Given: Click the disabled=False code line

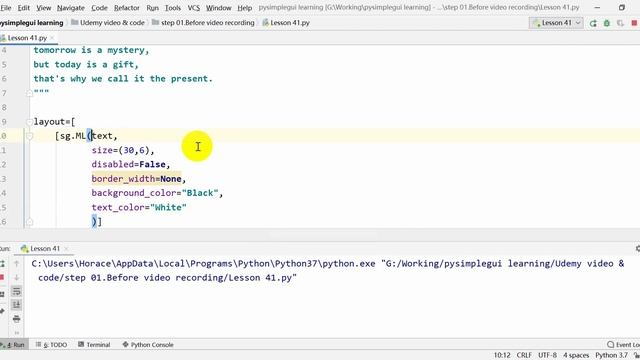Looking at the screenshot, I should [x=131, y=164].
